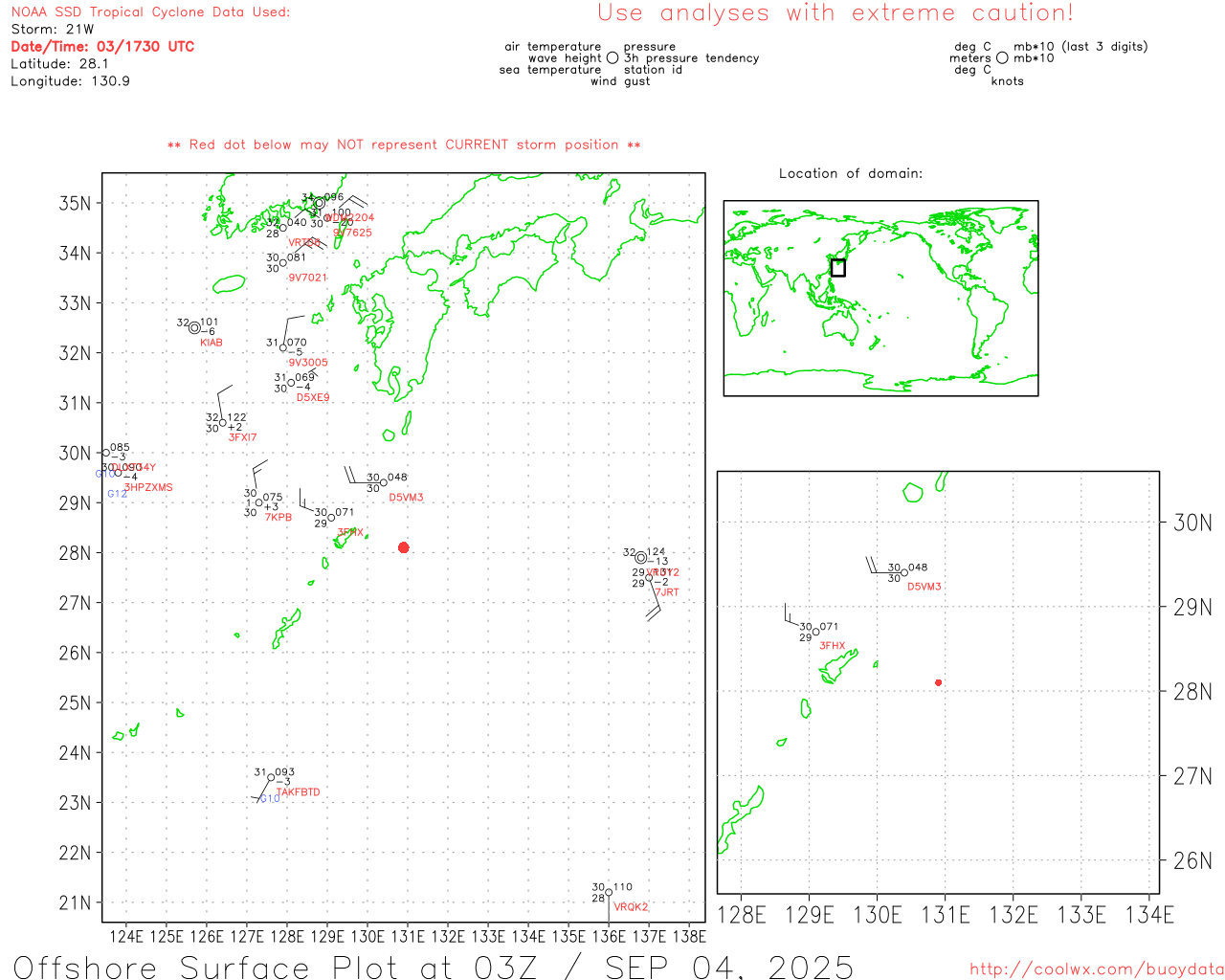Click the 'mb*10 (last 3 digits)' legend text
Image resolution: width=1225 pixels, height=980 pixels.
(1080, 47)
